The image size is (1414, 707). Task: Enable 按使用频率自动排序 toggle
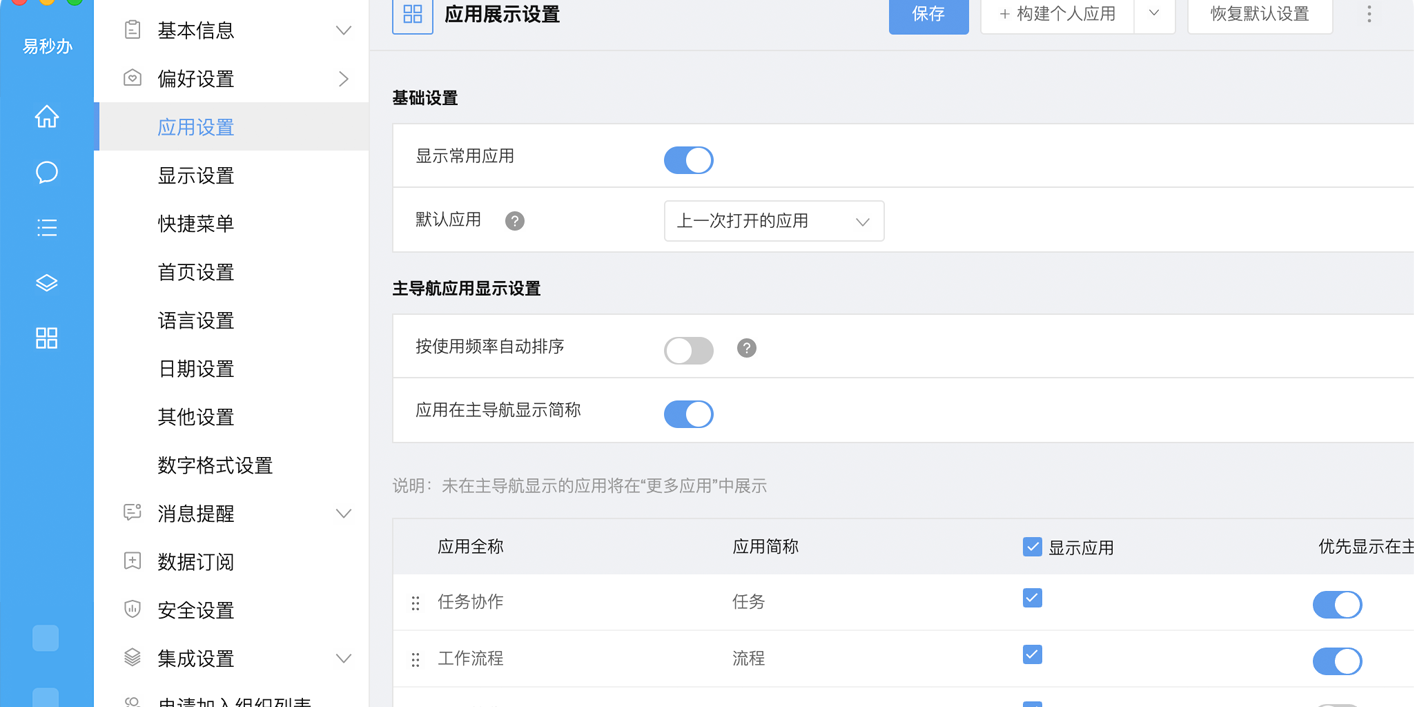click(x=688, y=350)
